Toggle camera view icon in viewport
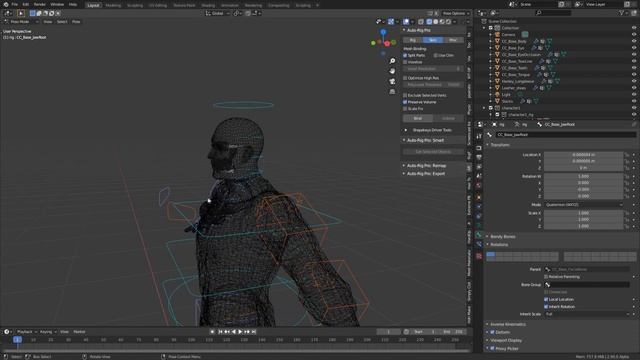This screenshot has height=360, width=640. click(392, 81)
